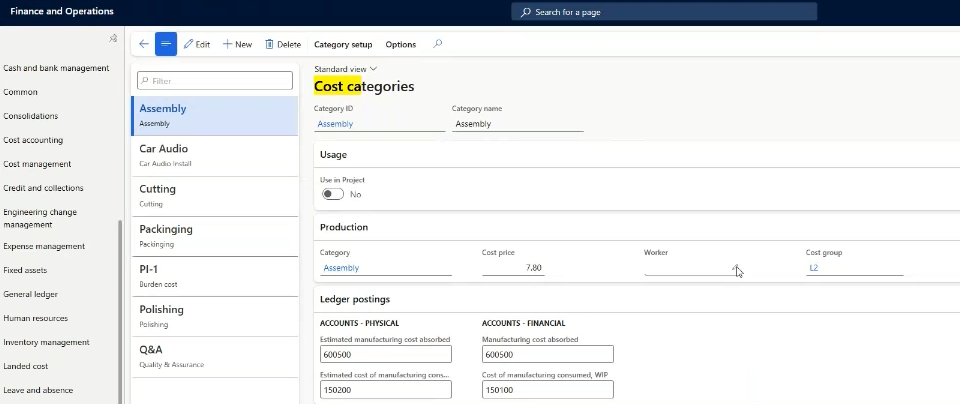Toggle the Use in Project switch
Screen dimensions: 960x404
(333, 194)
